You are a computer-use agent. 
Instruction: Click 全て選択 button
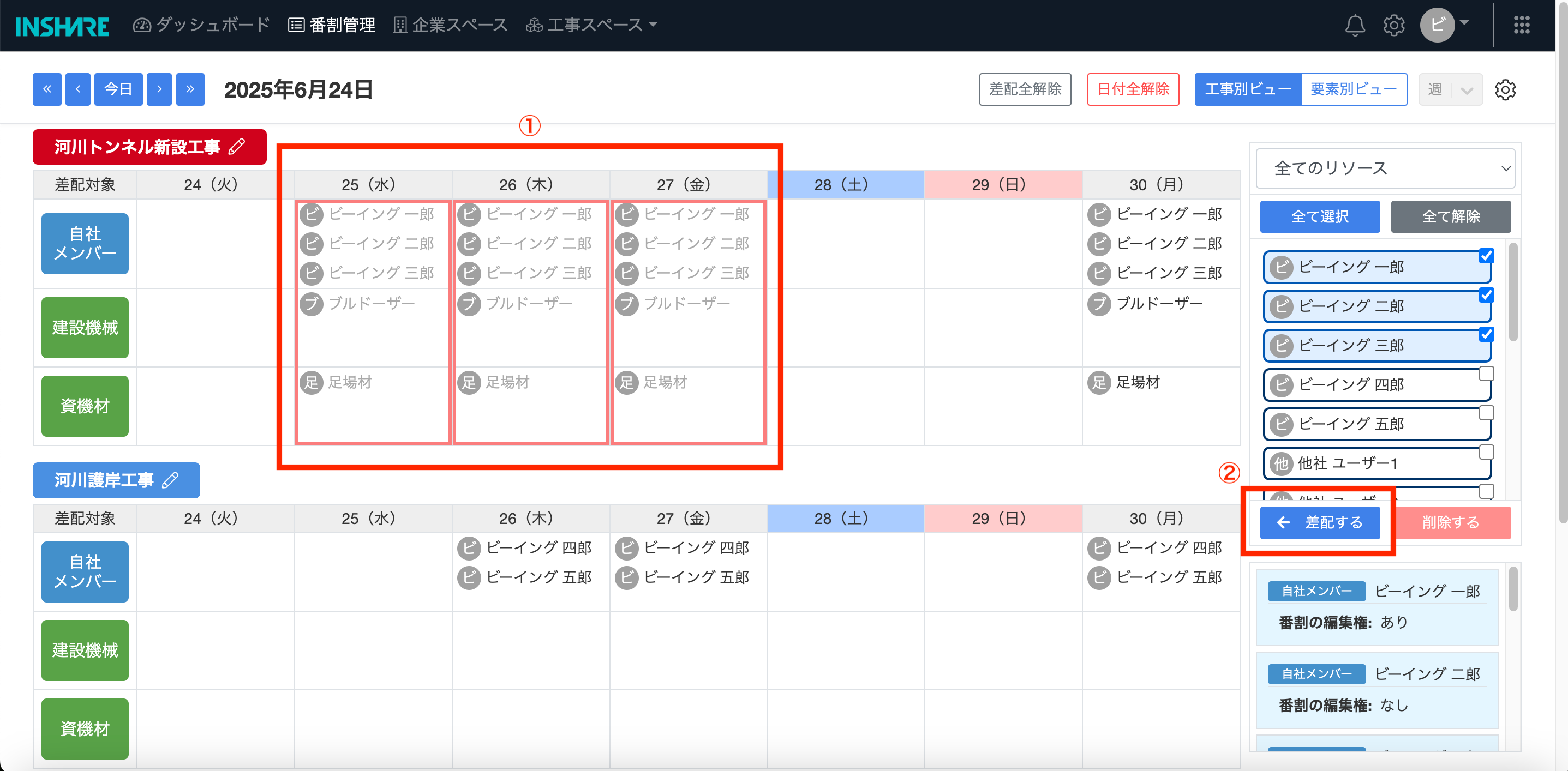click(1320, 216)
